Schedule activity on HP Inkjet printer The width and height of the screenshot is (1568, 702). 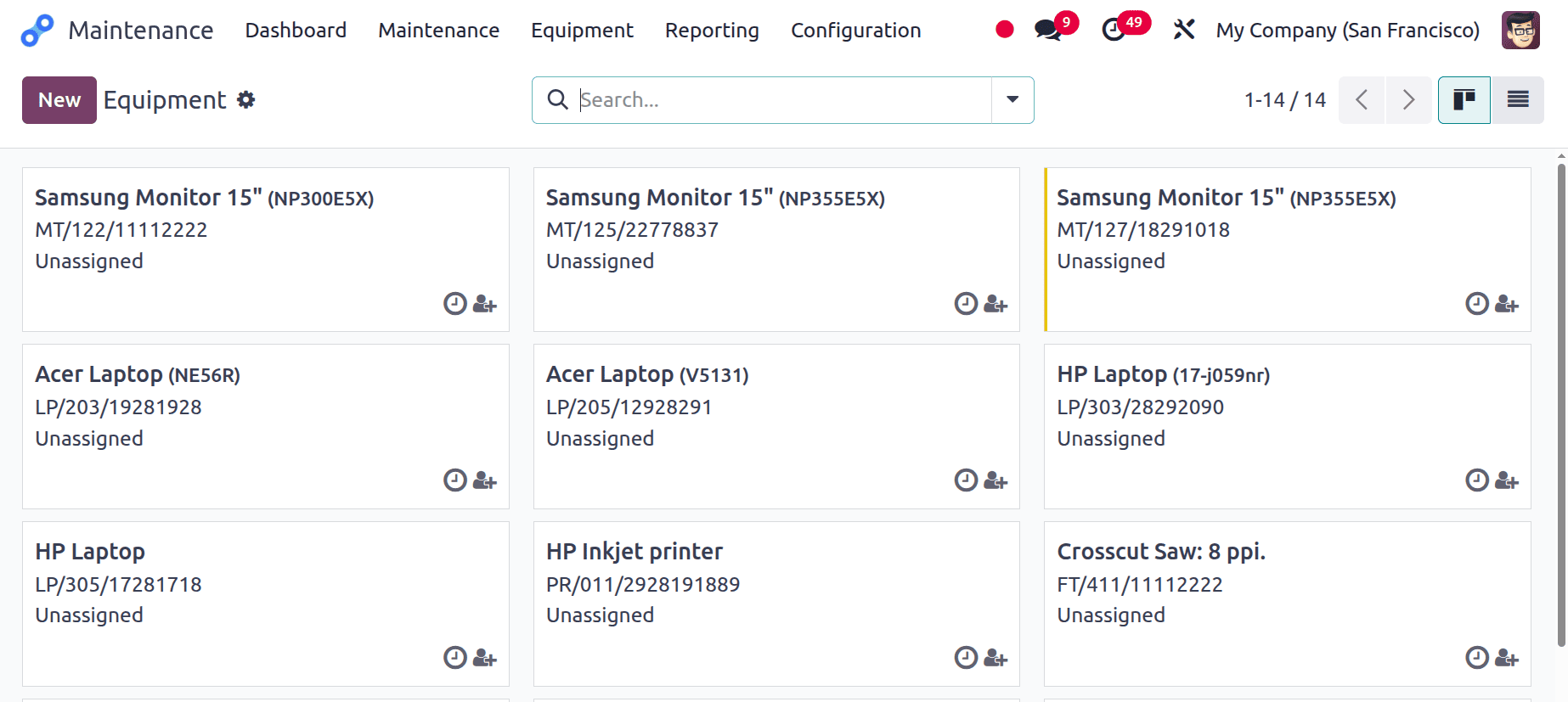tap(966, 658)
